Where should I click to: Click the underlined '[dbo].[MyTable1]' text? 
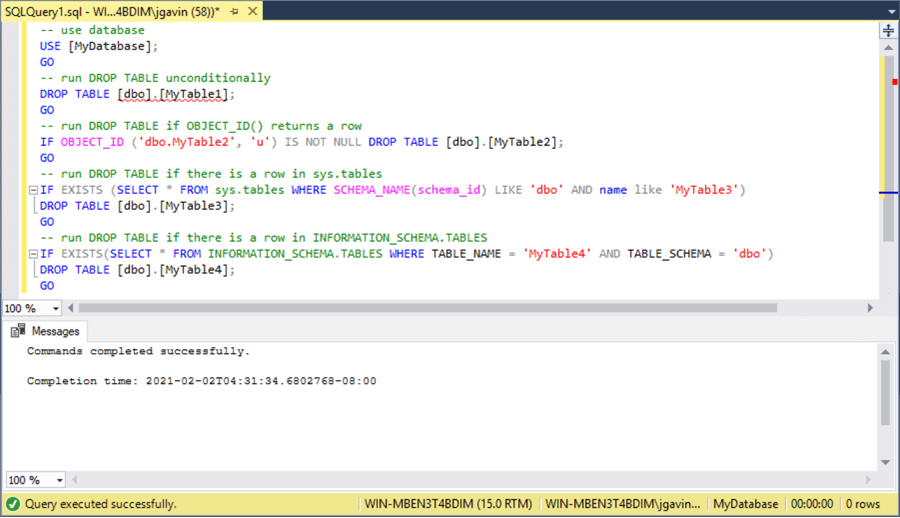point(173,94)
